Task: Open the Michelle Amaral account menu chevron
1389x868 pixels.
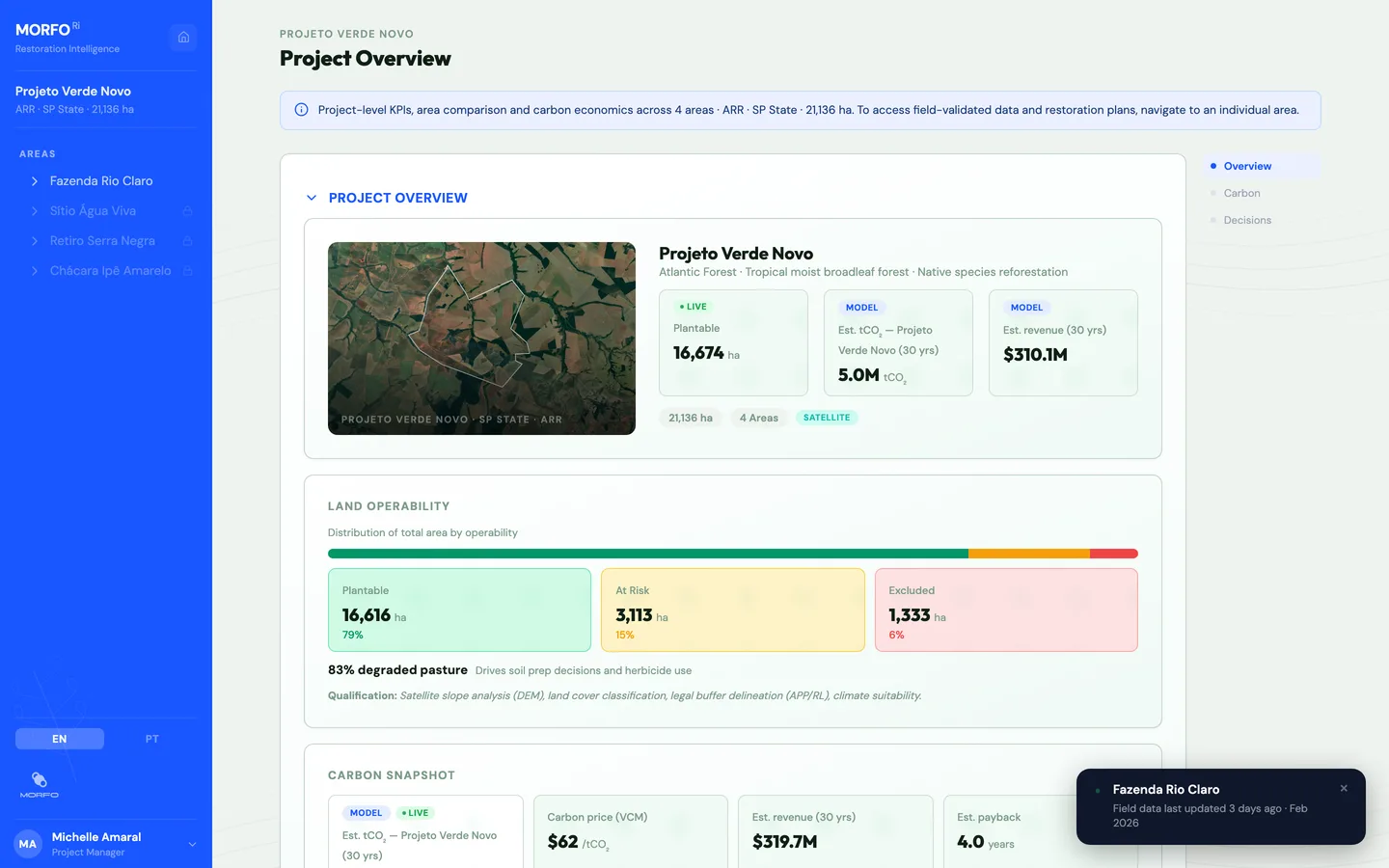Action: (191, 844)
